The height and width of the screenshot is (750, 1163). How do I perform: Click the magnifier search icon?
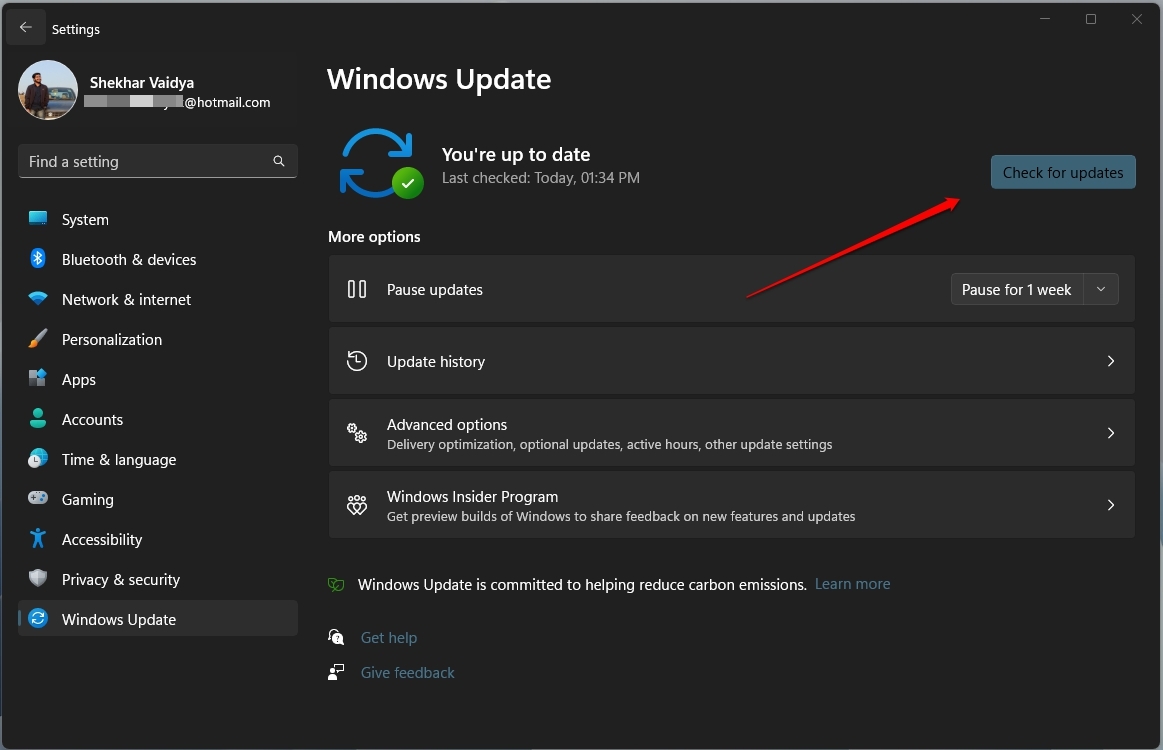coord(279,161)
